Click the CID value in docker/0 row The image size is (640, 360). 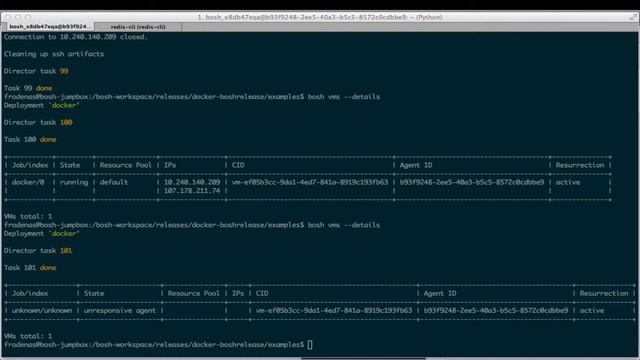(x=310, y=182)
